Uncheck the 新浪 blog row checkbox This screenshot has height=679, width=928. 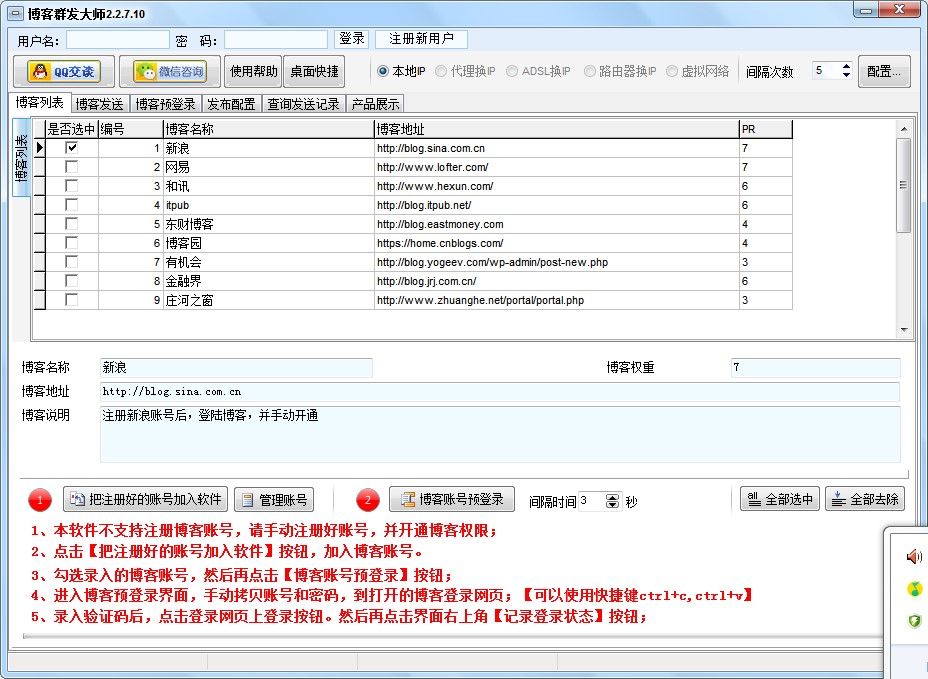pyautogui.click(x=72, y=148)
